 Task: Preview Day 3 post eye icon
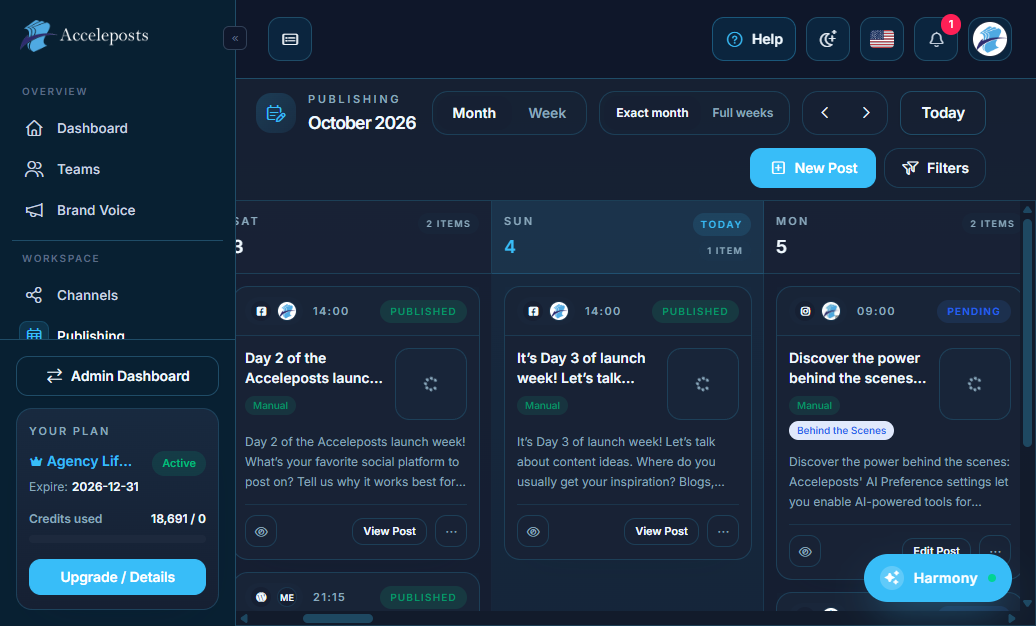pos(533,531)
